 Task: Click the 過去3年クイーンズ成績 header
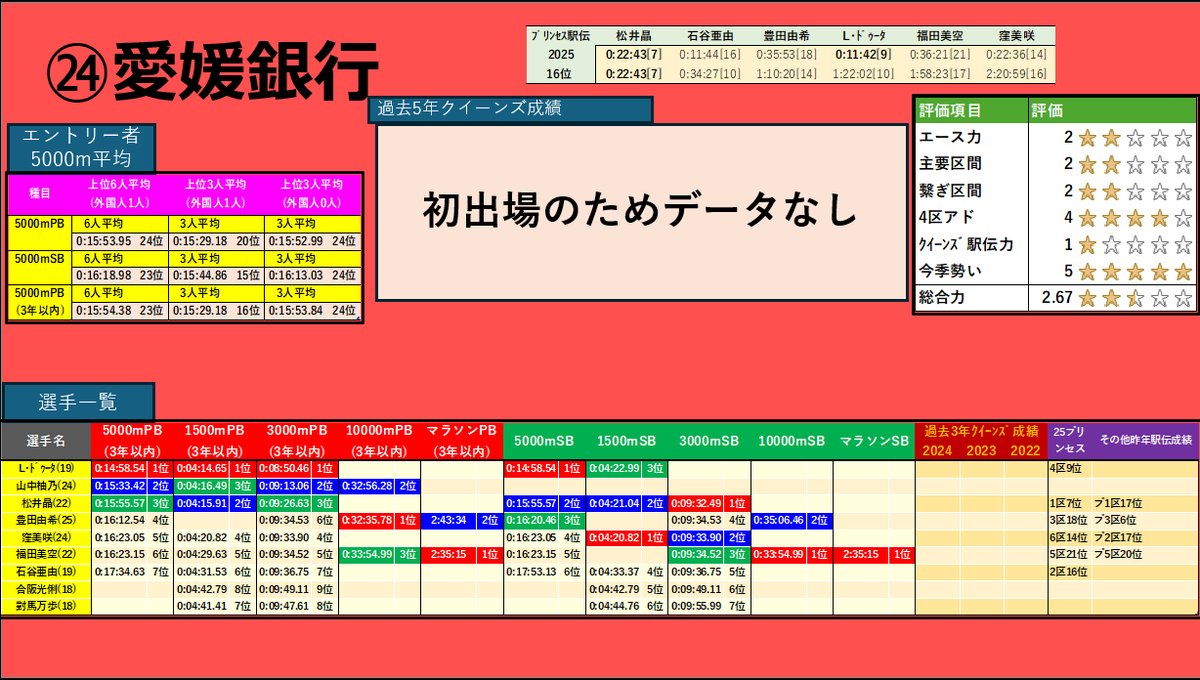click(981, 432)
